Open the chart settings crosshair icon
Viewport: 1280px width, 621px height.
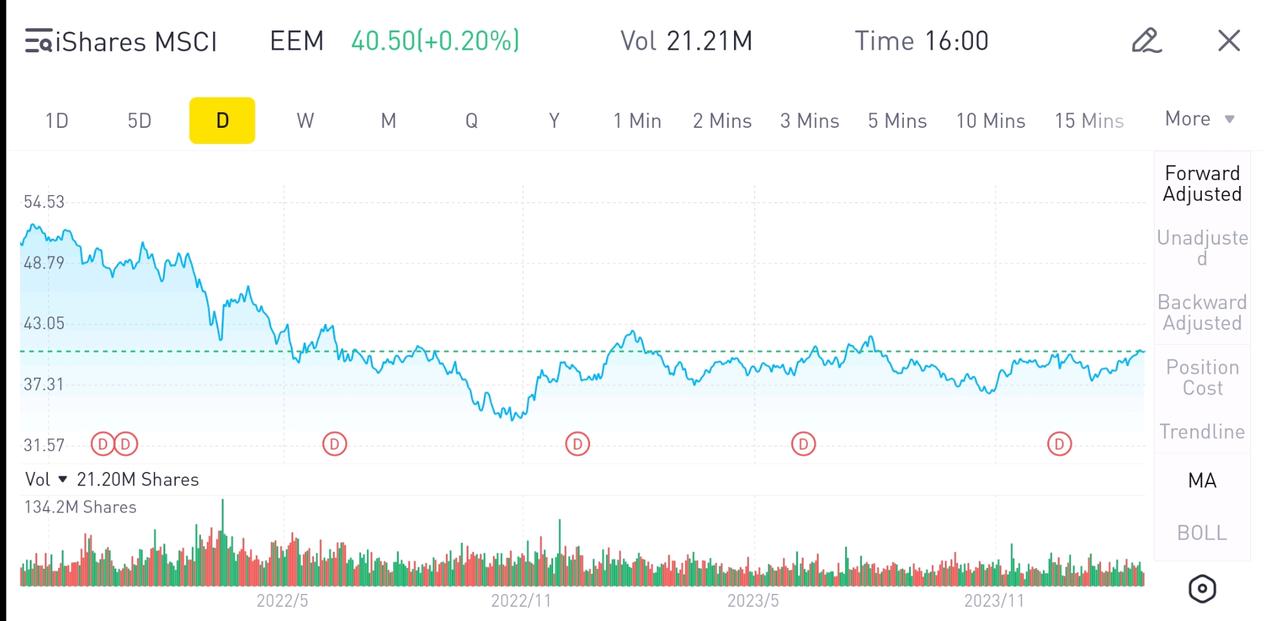tap(1203, 588)
